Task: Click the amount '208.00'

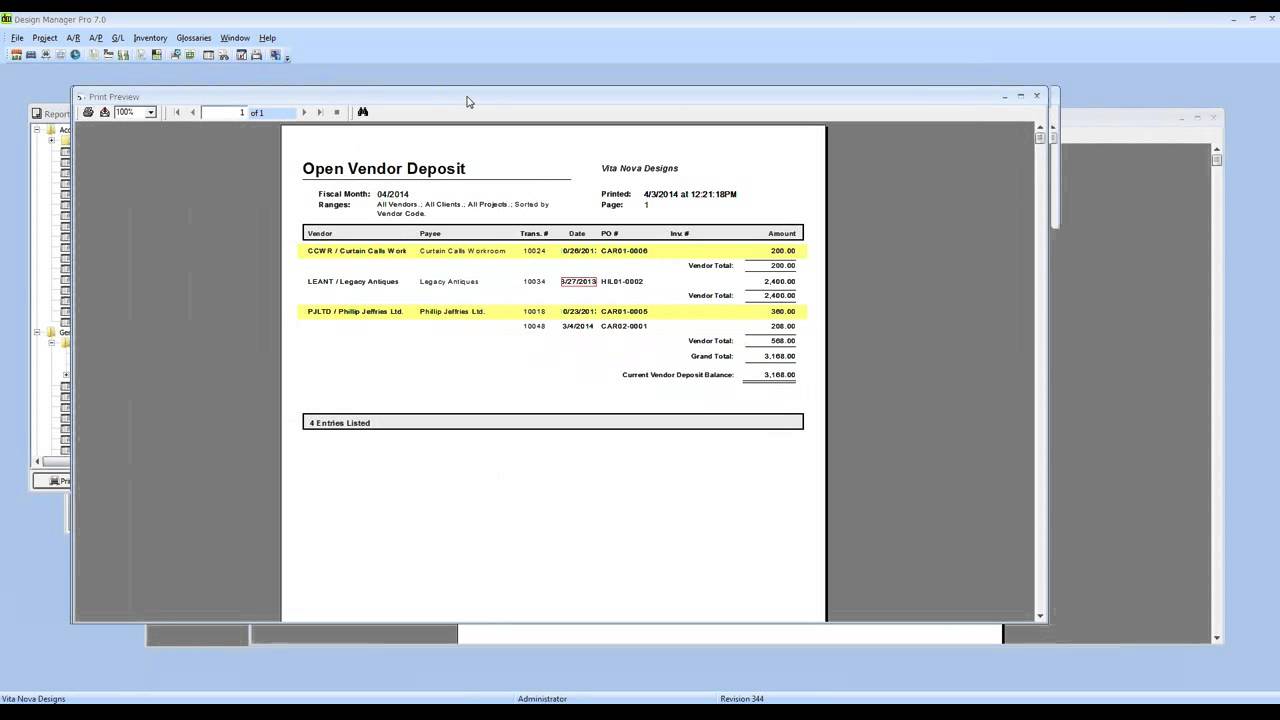Action: [x=783, y=326]
